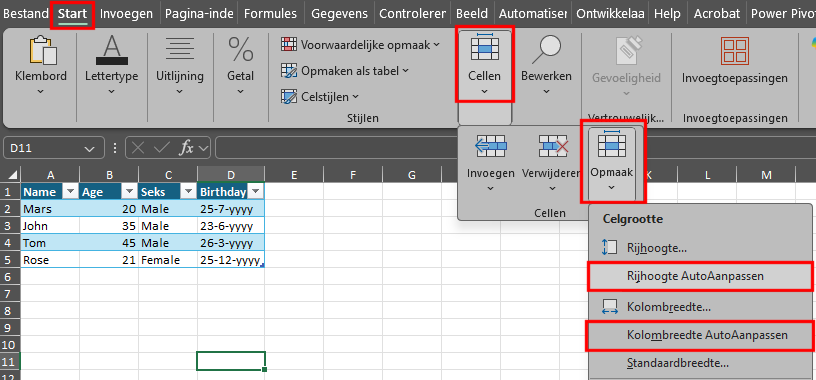816x380 pixels.
Task: Click the Opmaken als tabel icon
Action: pos(288,70)
